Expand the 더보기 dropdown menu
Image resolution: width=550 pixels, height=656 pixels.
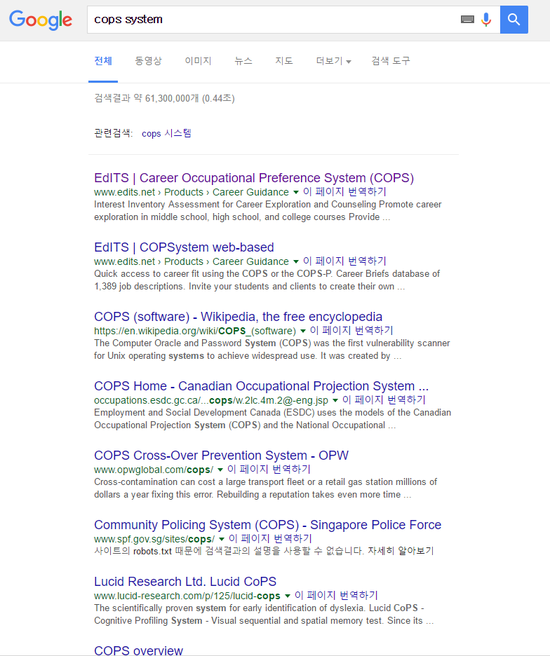pos(333,61)
